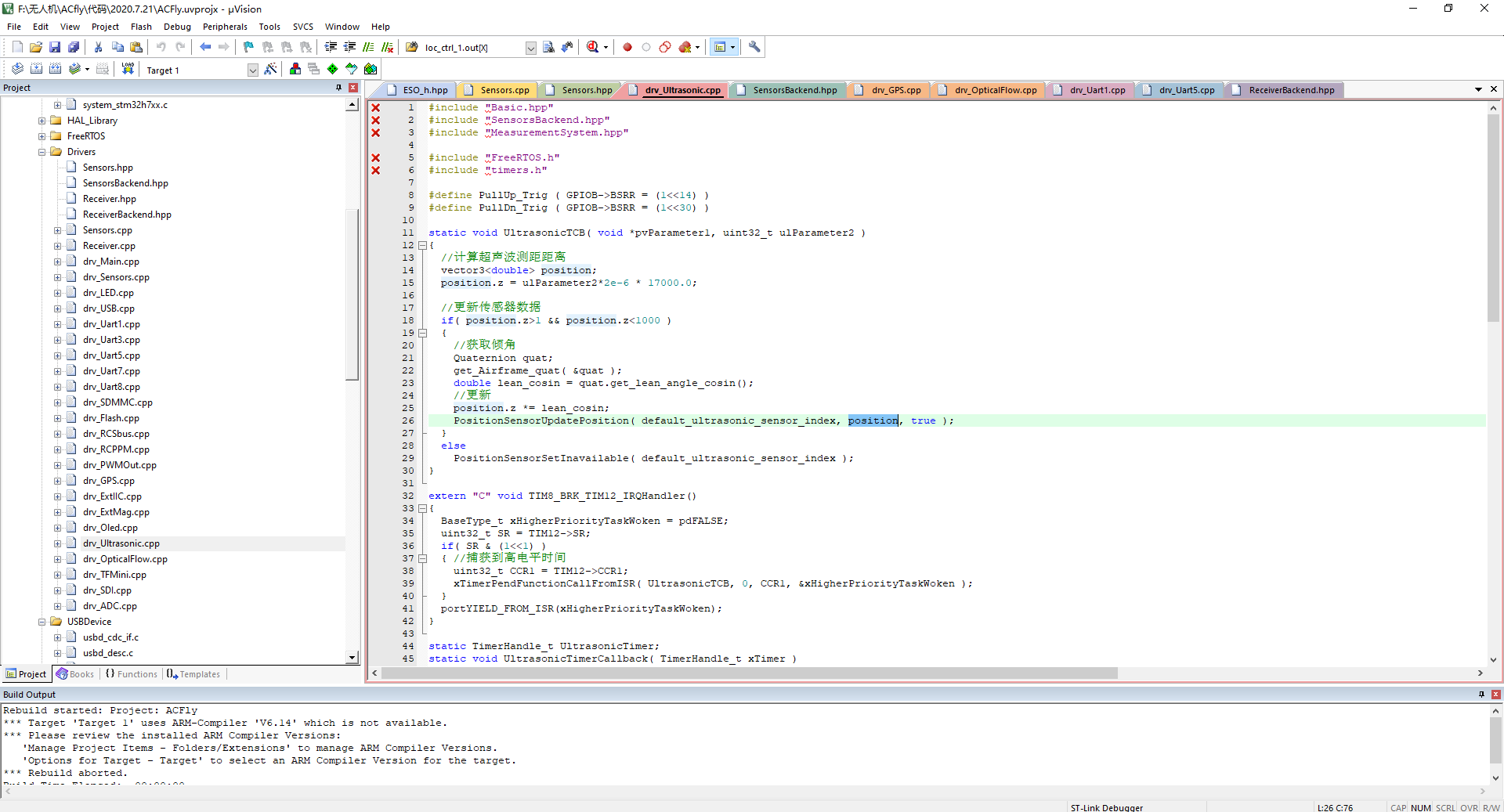The image size is (1504, 812).
Task: Insert a breakpoint with the red dot icon
Action: 627,47
